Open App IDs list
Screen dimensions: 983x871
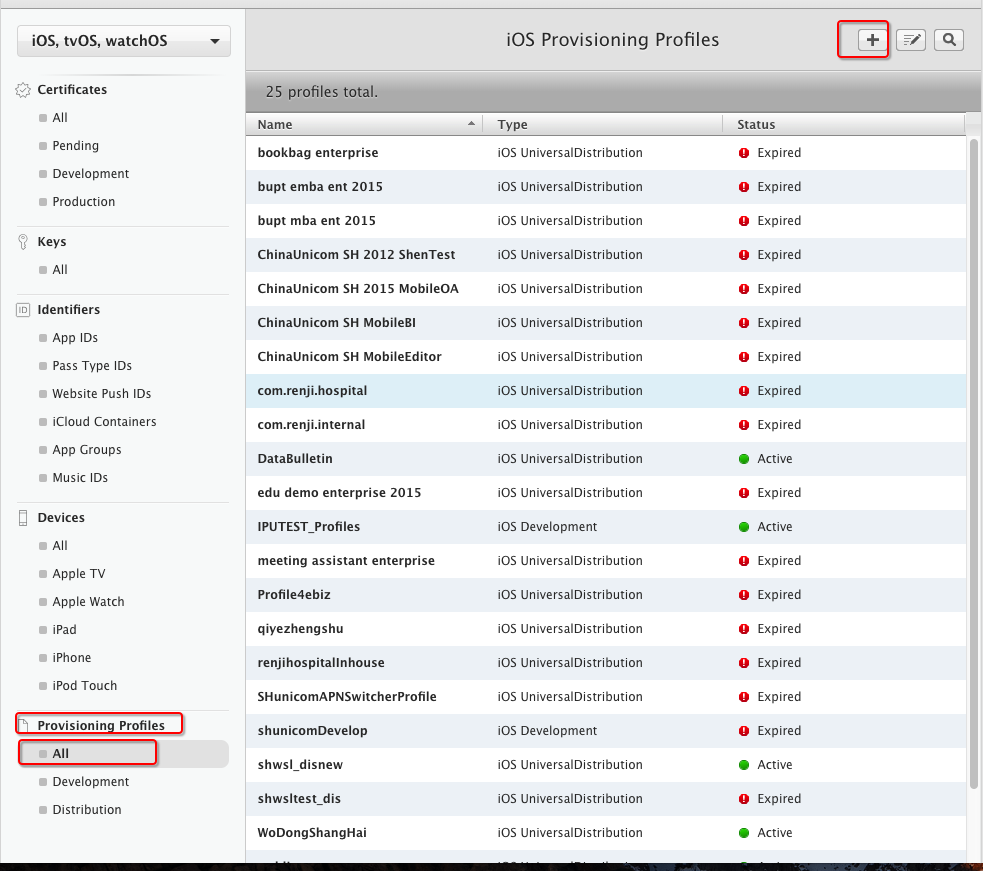(75, 338)
